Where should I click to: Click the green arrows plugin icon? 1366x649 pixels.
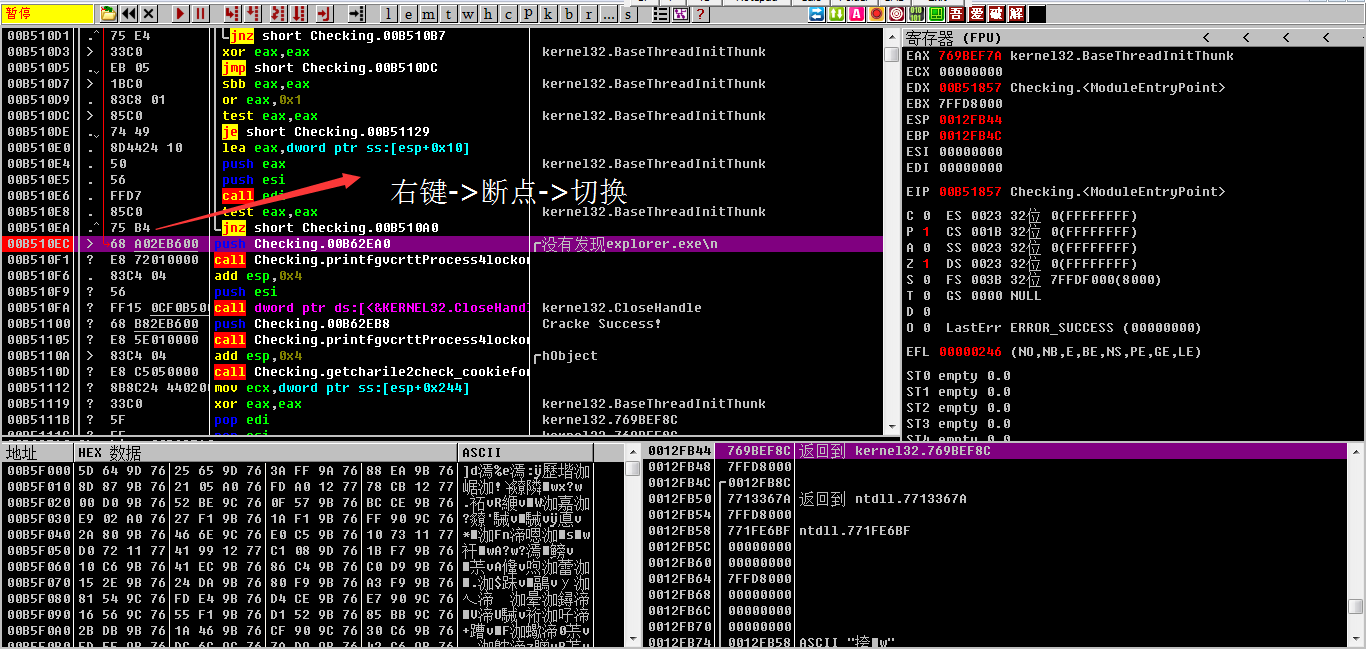(x=836, y=14)
